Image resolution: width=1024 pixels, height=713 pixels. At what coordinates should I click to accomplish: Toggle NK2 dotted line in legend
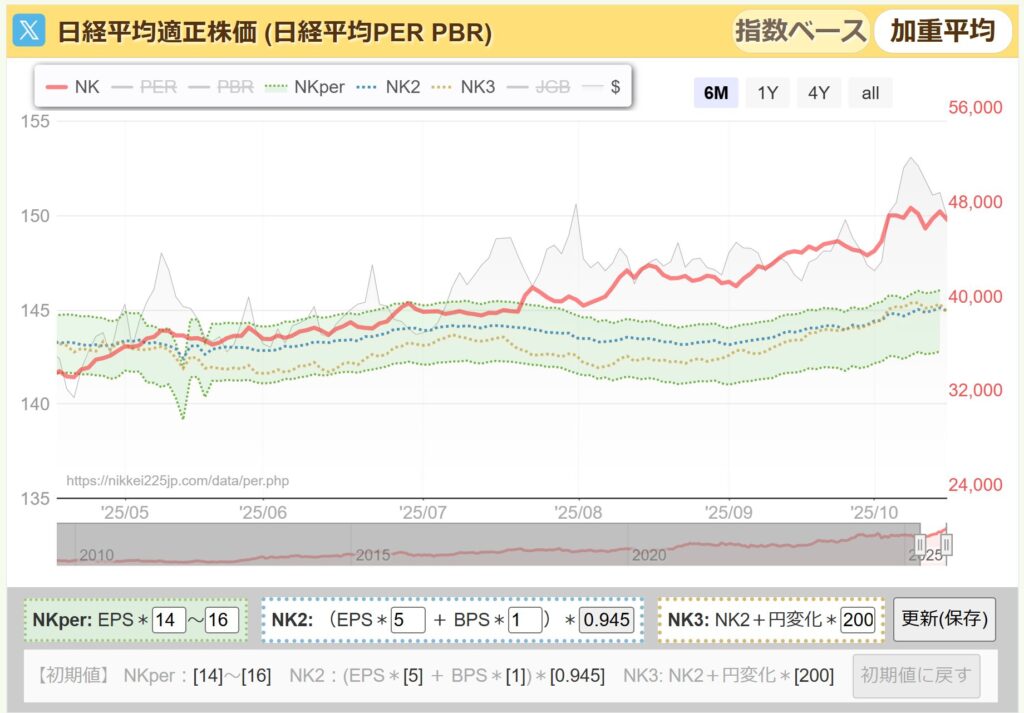click(389, 87)
